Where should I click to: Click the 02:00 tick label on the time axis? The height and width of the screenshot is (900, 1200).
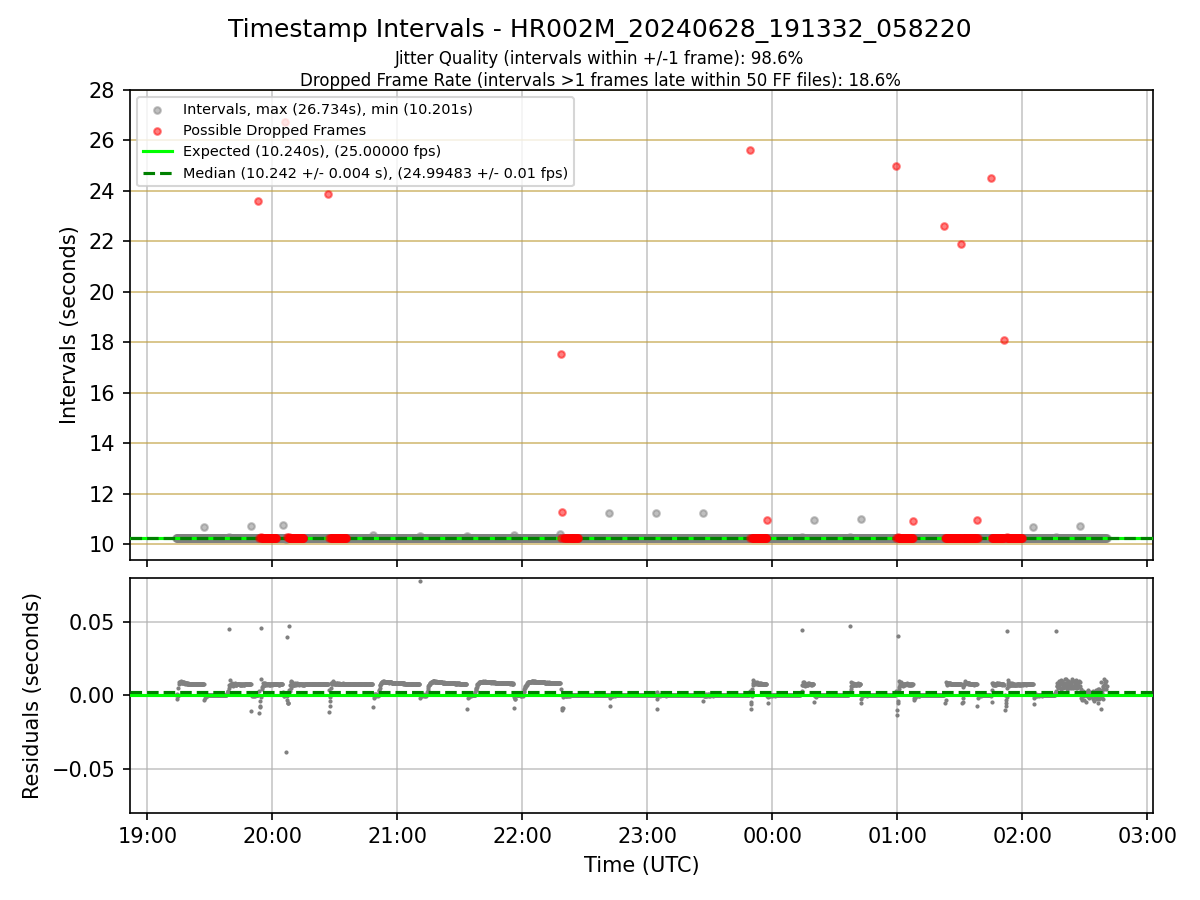click(x=1022, y=834)
